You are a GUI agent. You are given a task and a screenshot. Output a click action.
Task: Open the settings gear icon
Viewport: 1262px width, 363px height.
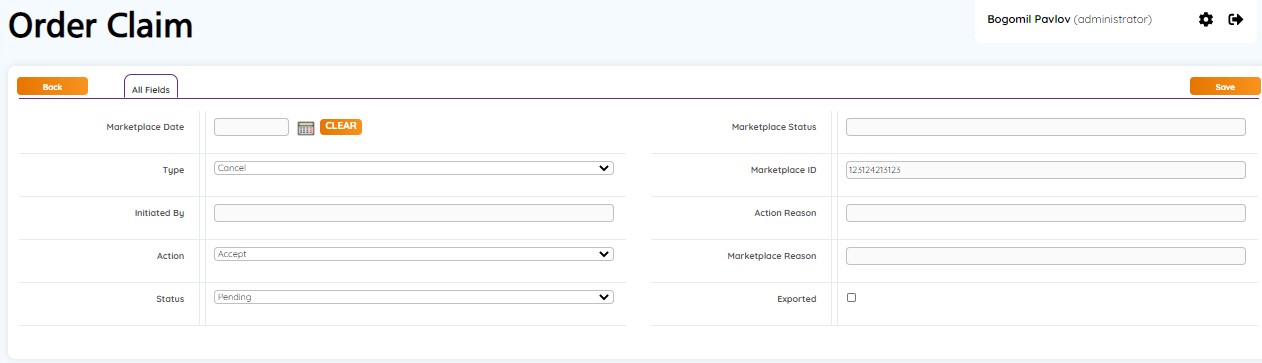(x=1205, y=19)
